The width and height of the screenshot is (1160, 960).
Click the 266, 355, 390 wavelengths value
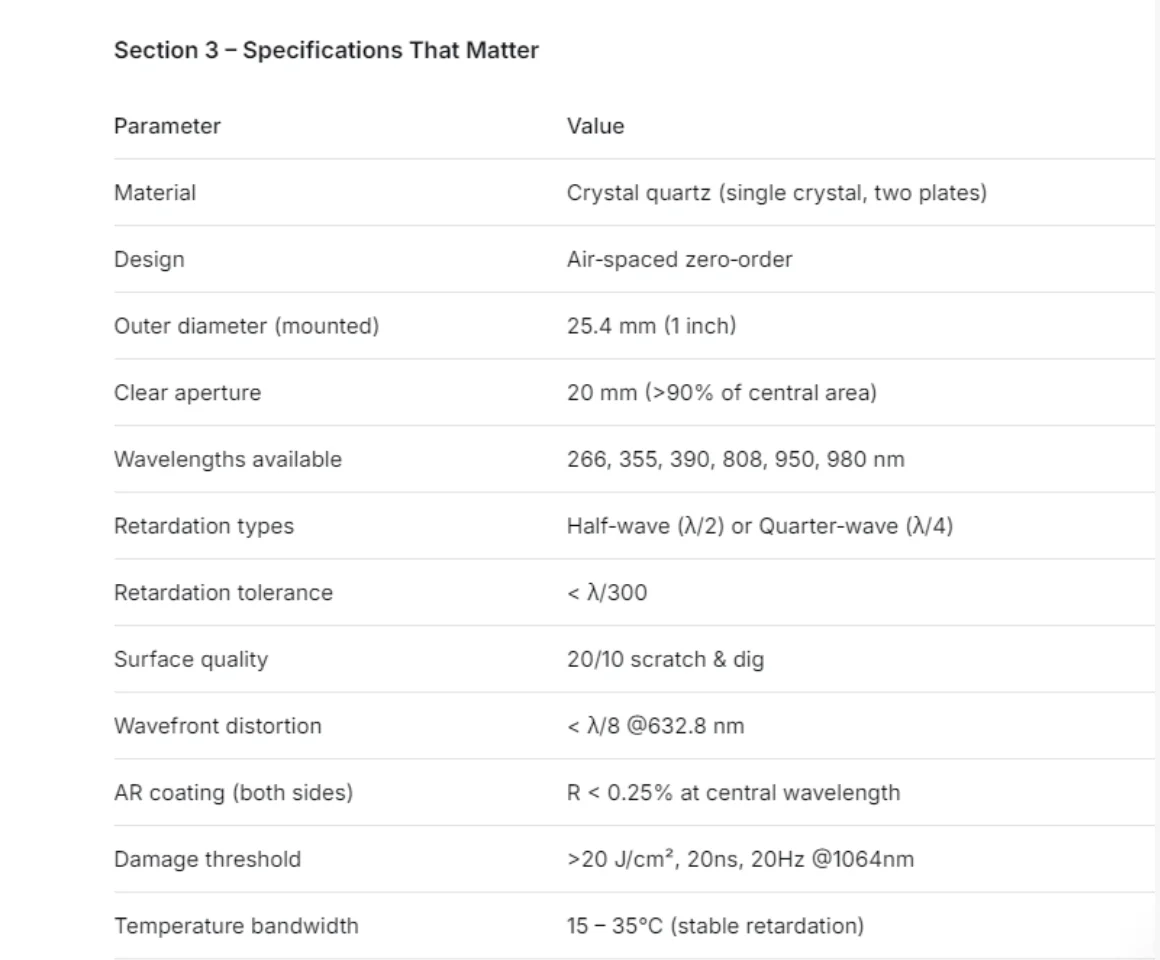(x=735, y=459)
